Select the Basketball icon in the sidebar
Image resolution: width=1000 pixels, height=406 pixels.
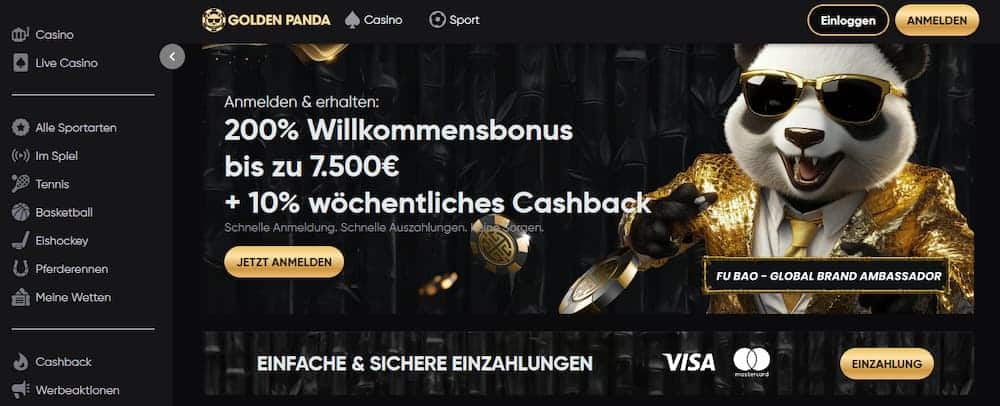[20, 212]
